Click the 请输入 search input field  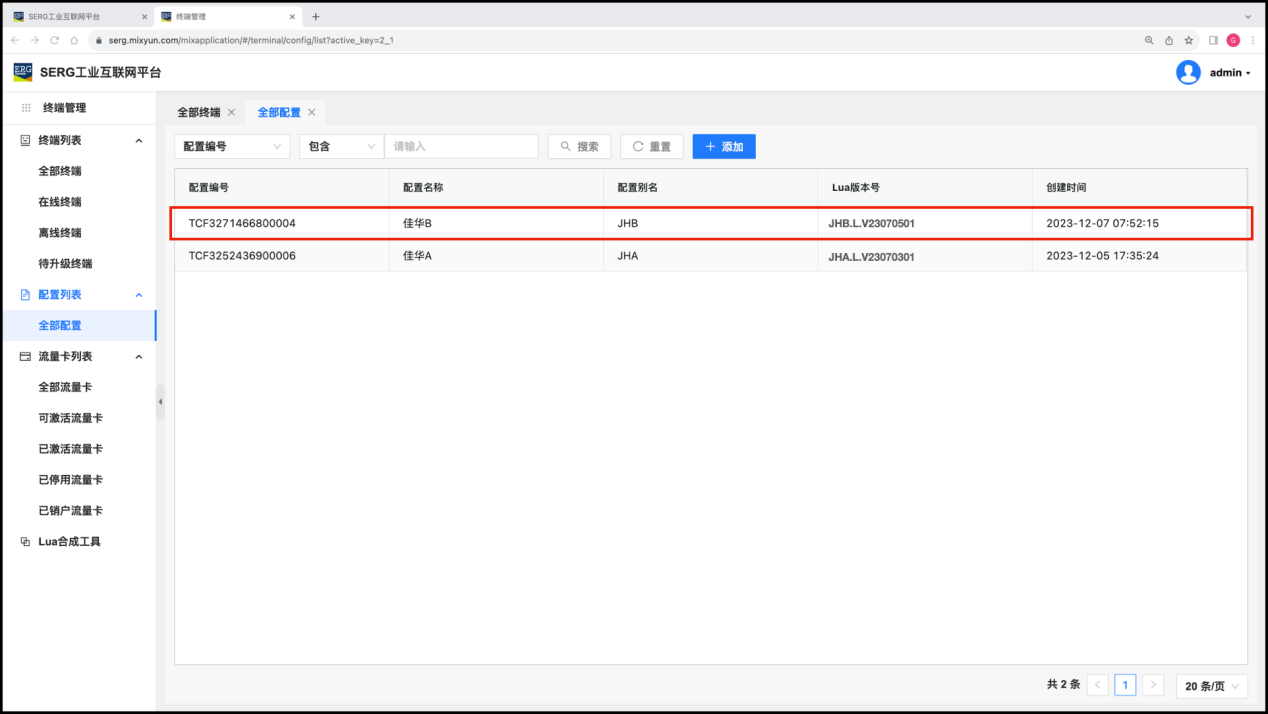coord(461,146)
